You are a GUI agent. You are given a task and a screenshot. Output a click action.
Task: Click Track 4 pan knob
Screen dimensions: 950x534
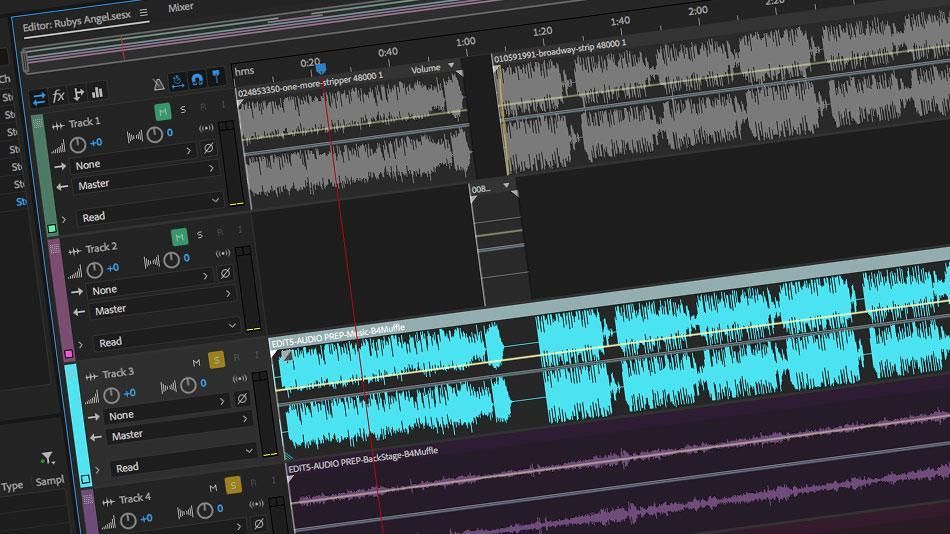[205, 510]
